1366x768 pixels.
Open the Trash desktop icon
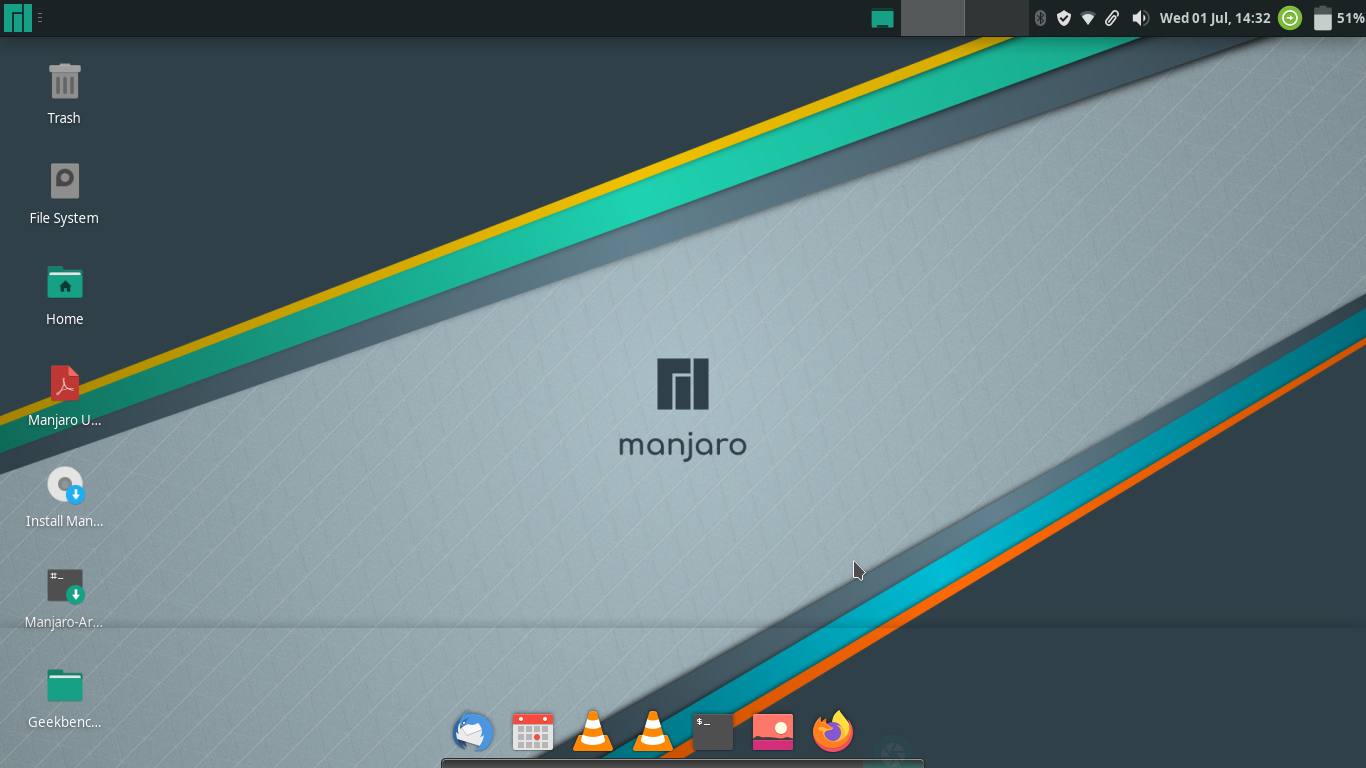(x=64, y=94)
